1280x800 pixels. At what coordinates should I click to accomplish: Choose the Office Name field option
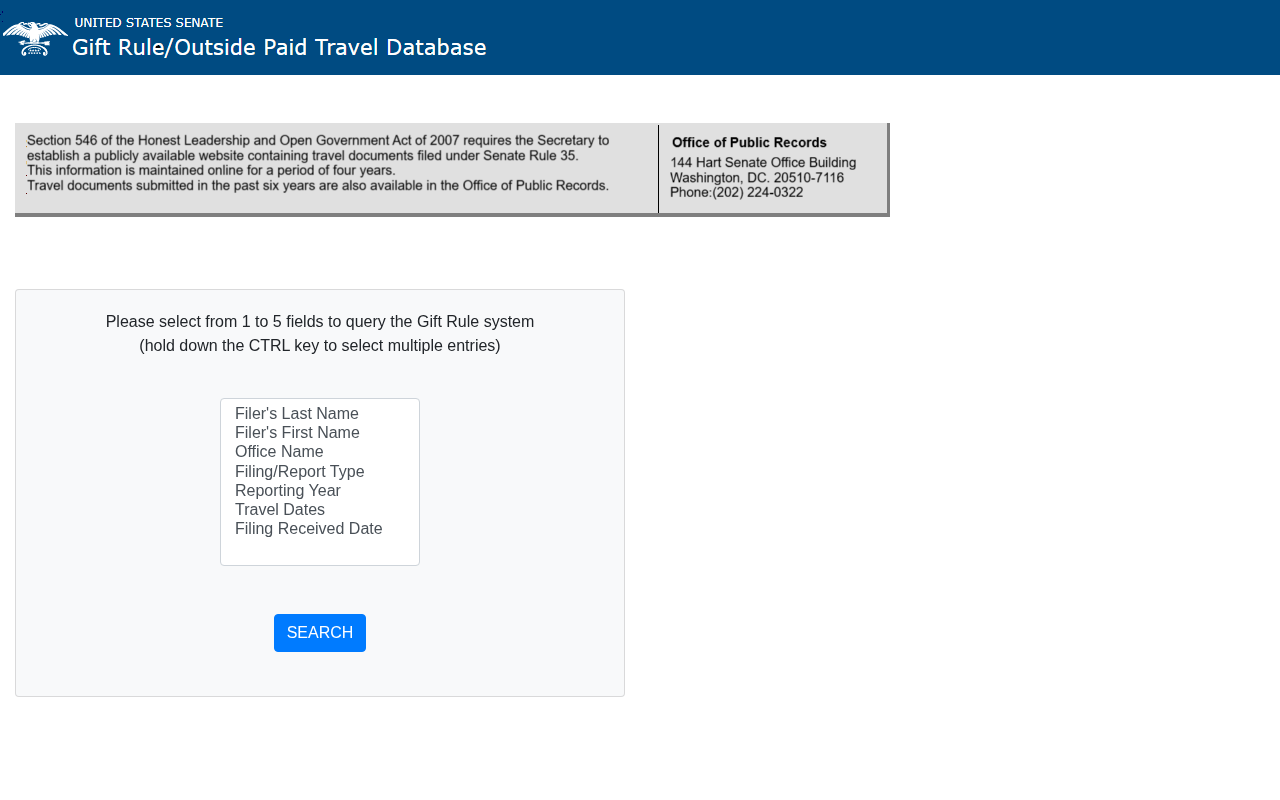[279, 452]
